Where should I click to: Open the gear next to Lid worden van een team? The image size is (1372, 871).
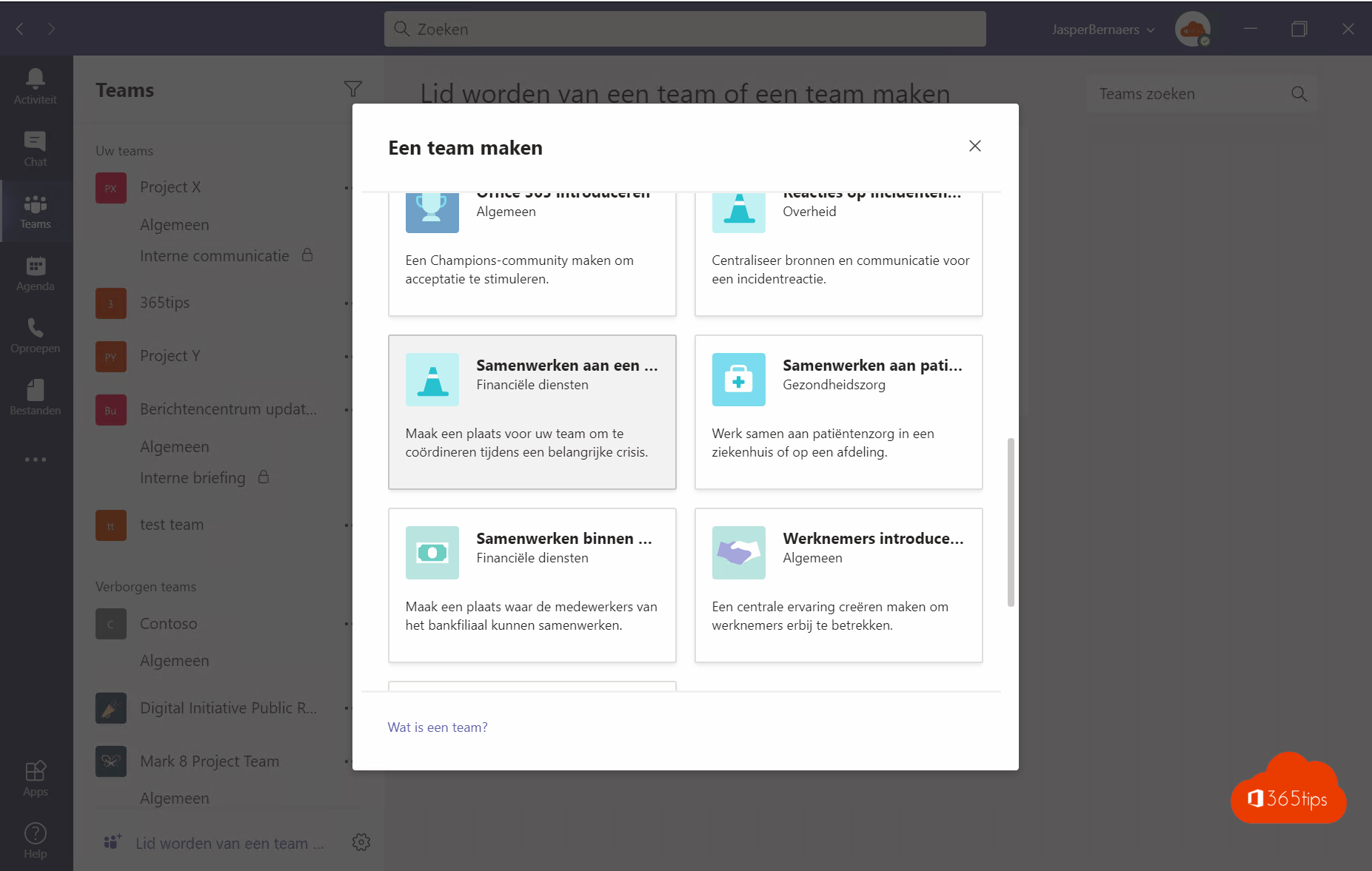tap(361, 842)
